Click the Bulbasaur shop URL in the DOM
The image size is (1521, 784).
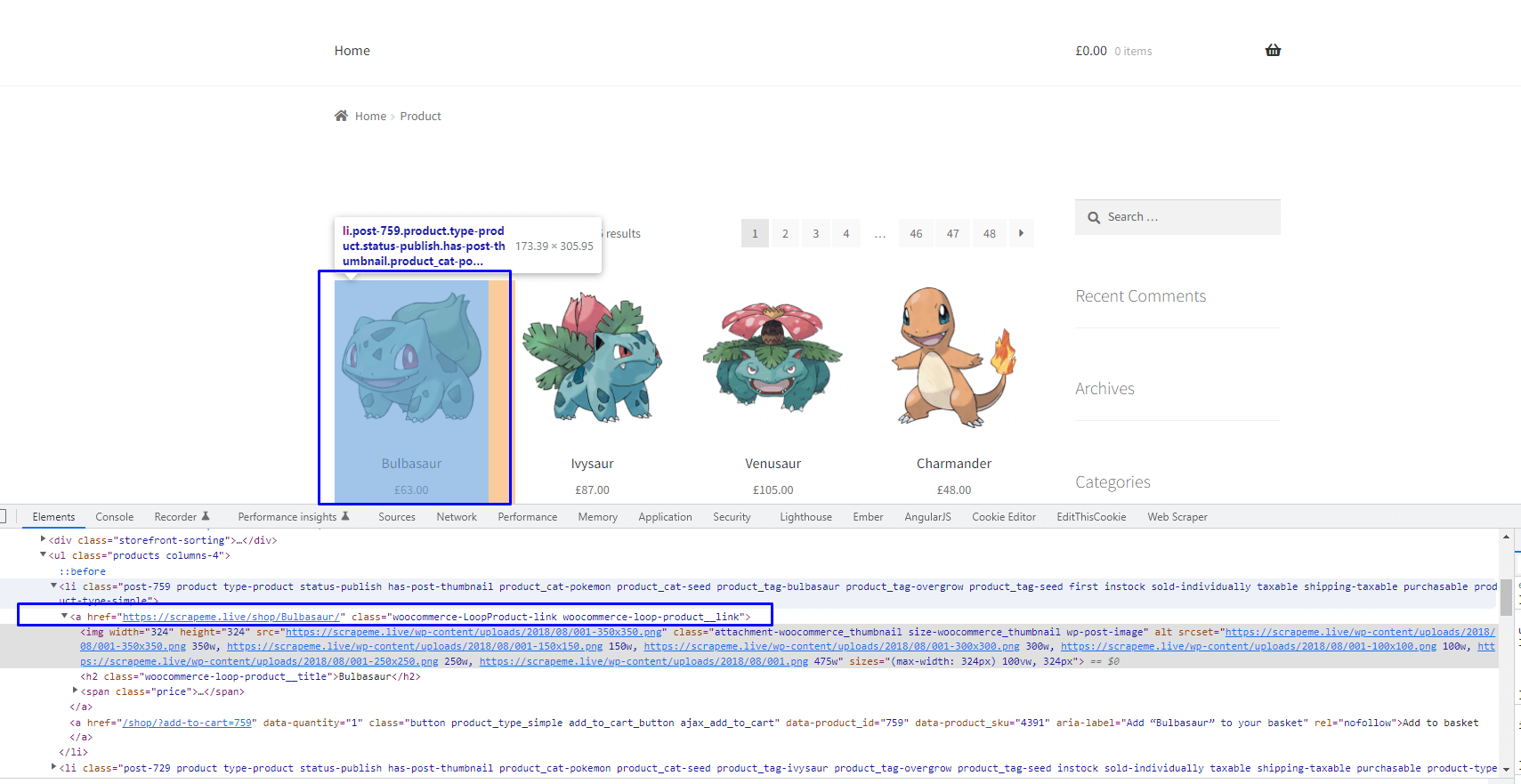231,617
